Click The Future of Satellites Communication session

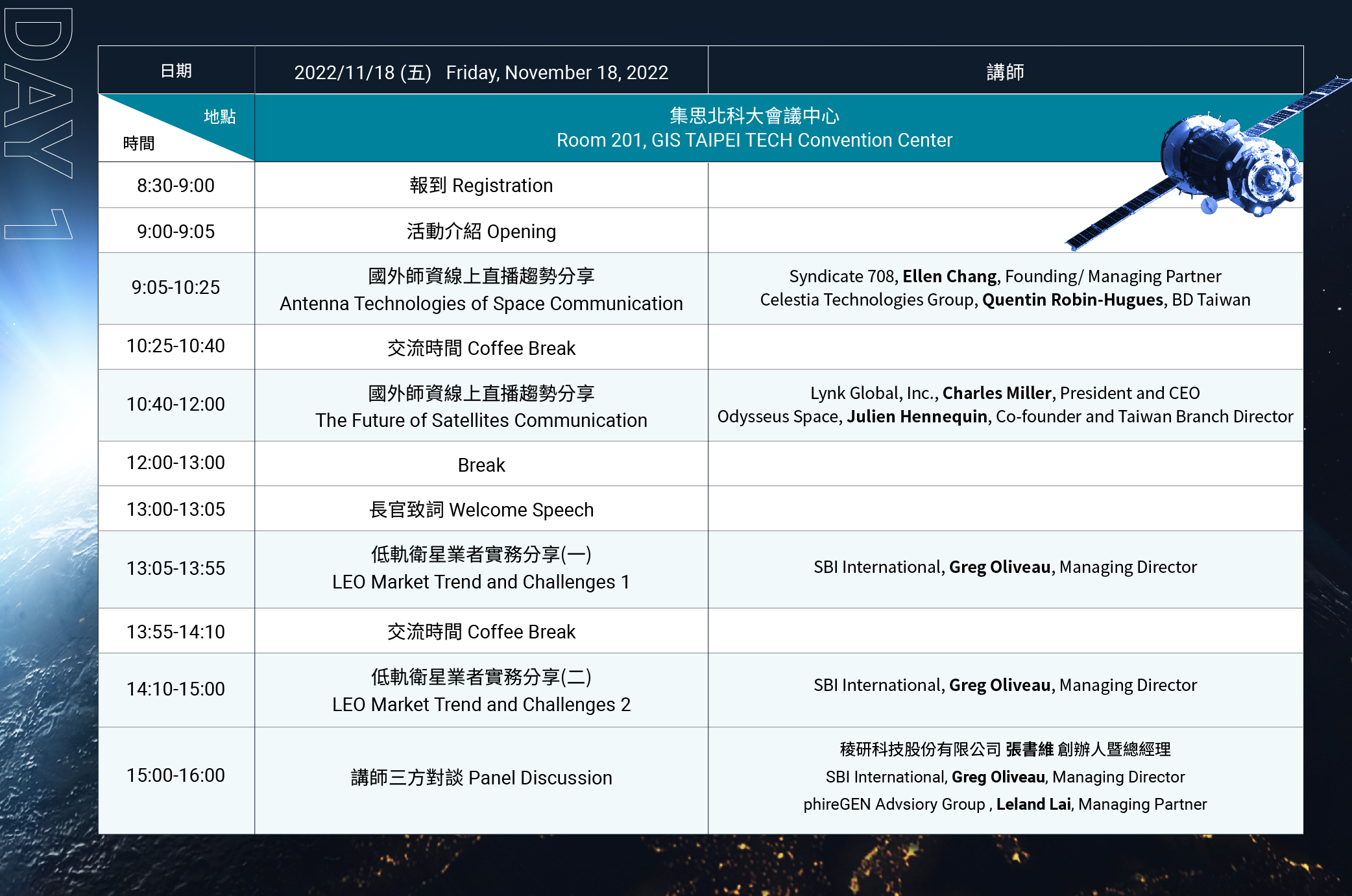(x=481, y=420)
